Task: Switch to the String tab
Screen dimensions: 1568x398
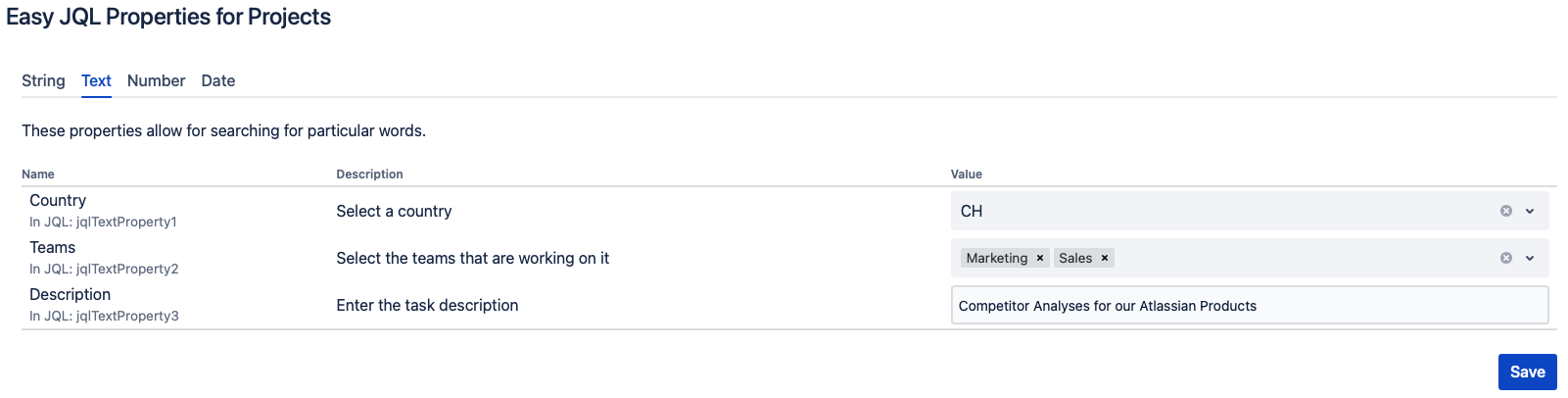Action: pos(43,80)
